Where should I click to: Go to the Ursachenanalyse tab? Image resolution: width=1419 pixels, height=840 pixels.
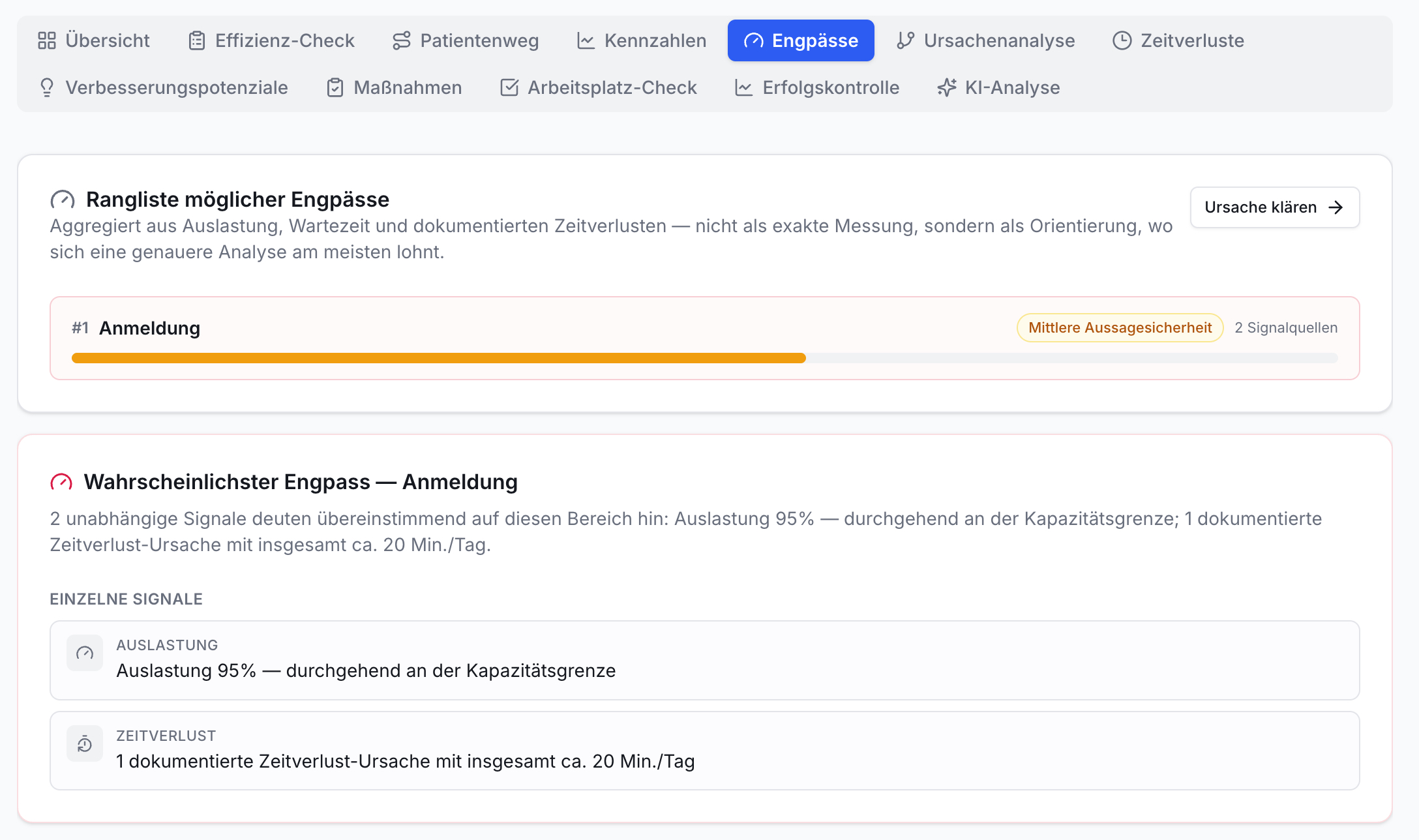[986, 40]
